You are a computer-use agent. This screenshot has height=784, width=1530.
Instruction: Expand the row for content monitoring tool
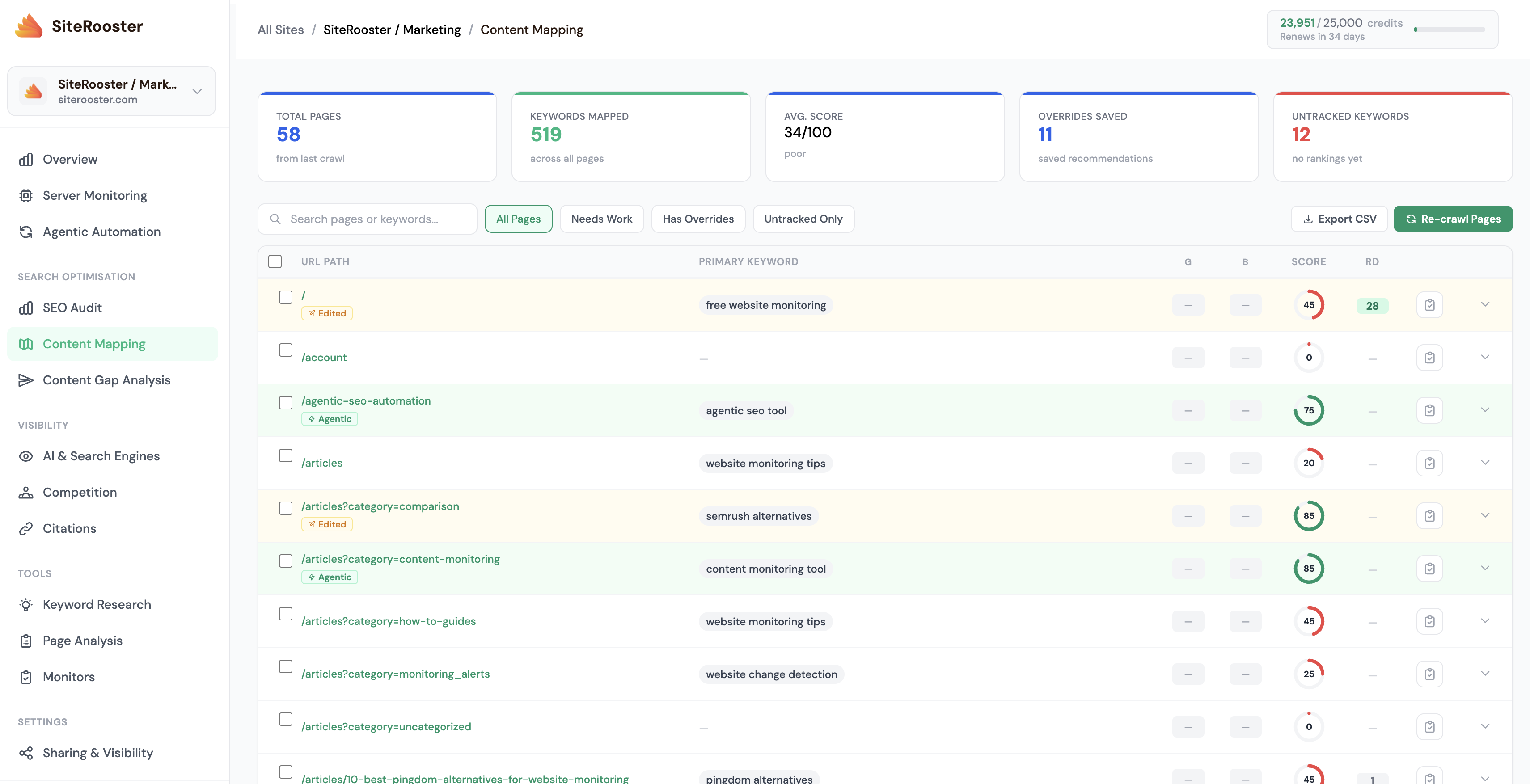1486,569
